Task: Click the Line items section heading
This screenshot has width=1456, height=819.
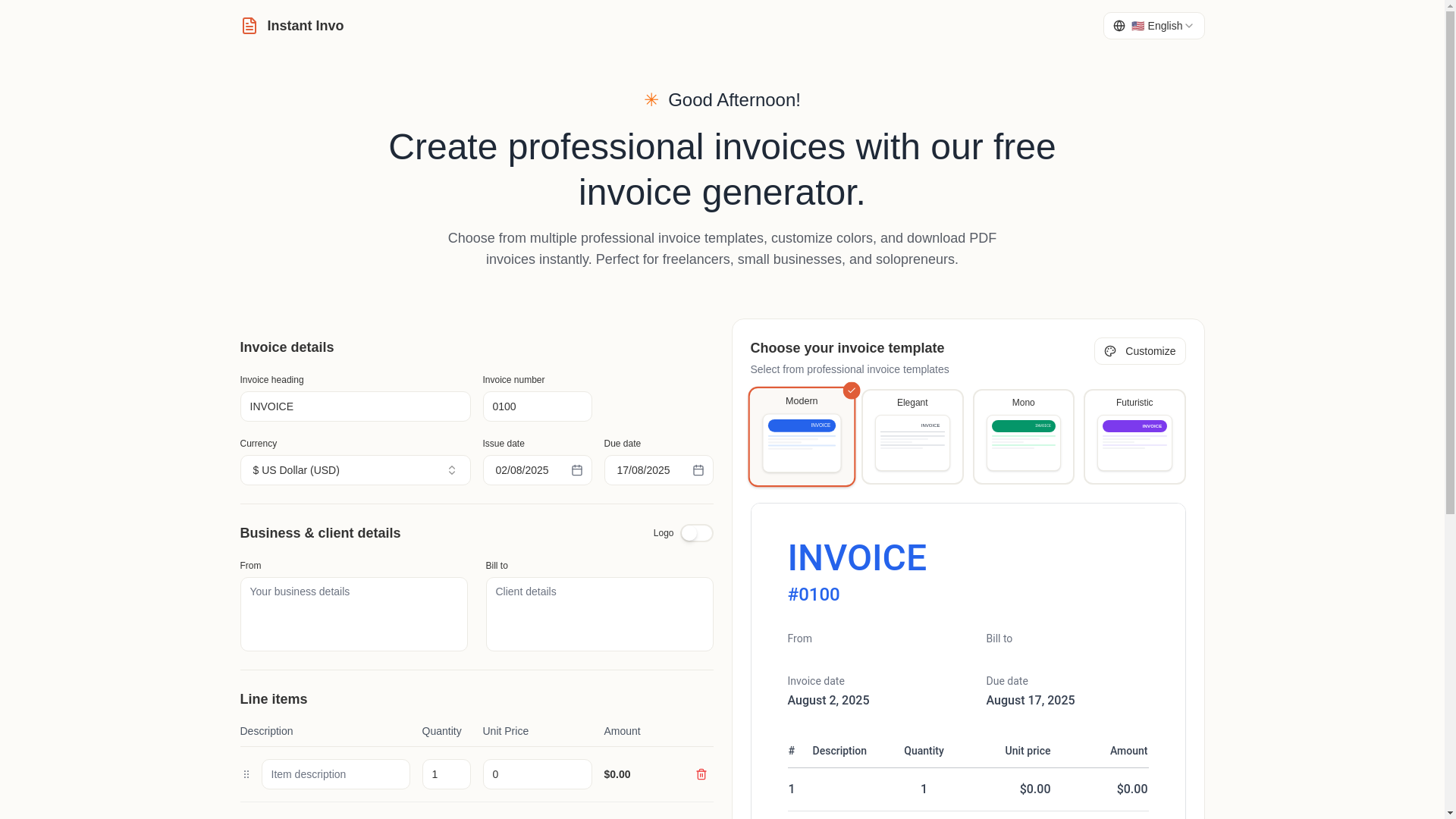Action: 274,699
